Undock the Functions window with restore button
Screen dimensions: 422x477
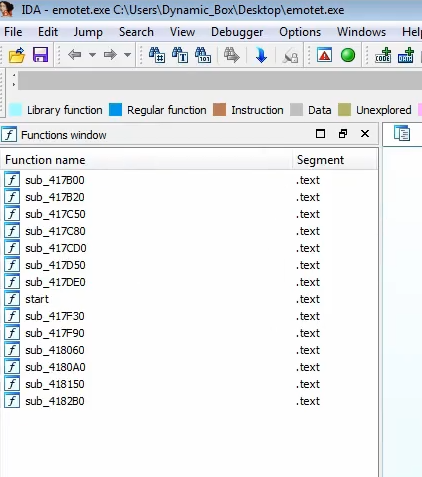[x=343, y=134]
